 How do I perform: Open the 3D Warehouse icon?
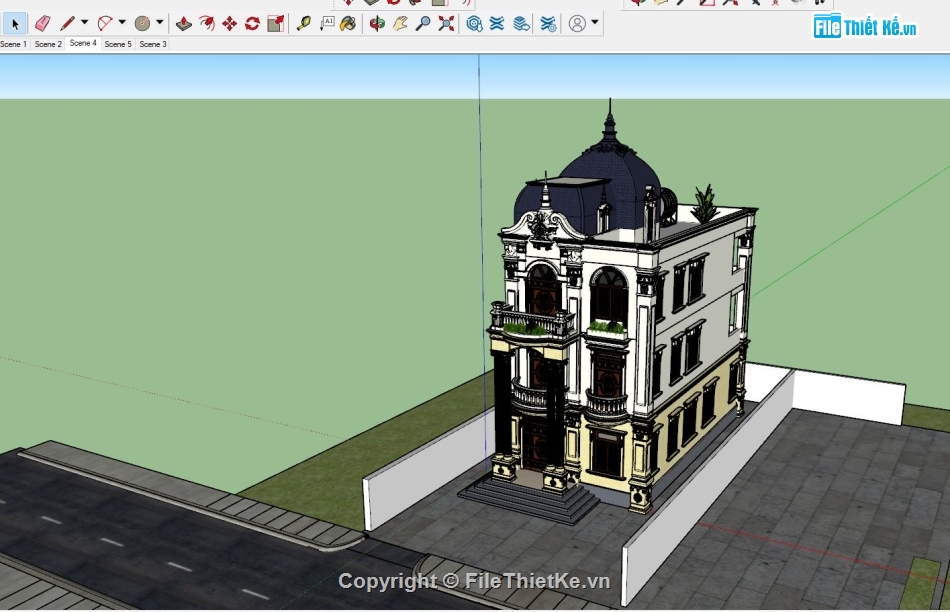474,24
